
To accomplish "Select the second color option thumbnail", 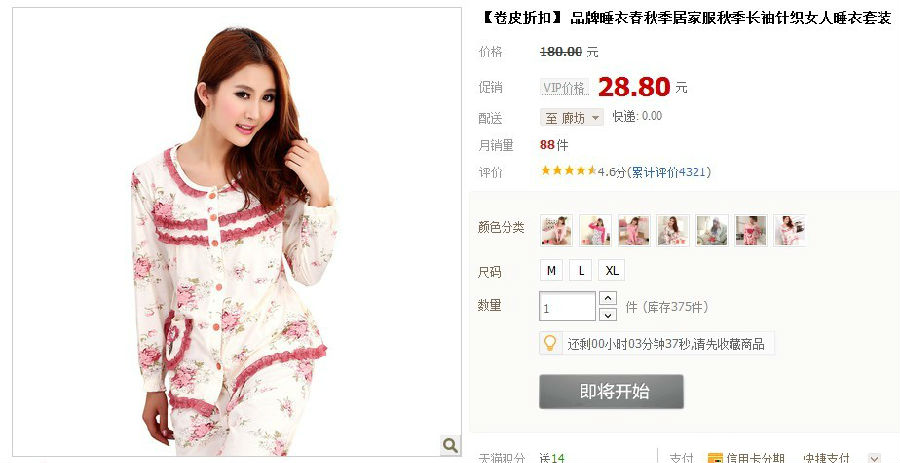I will tap(595, 230).
